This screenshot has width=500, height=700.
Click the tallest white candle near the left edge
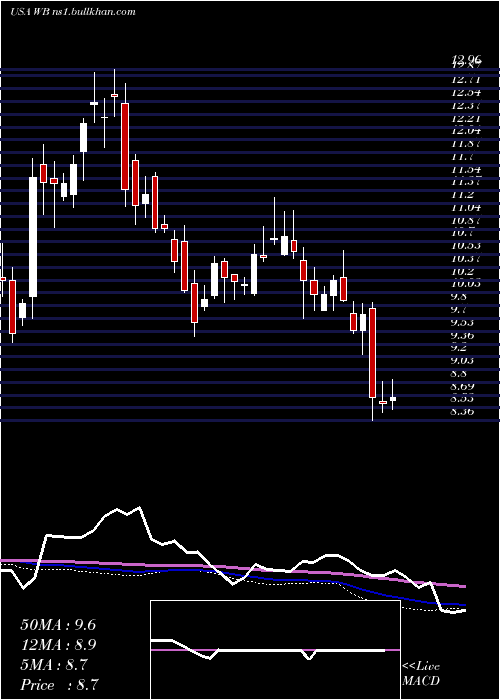tap(33, 237)
